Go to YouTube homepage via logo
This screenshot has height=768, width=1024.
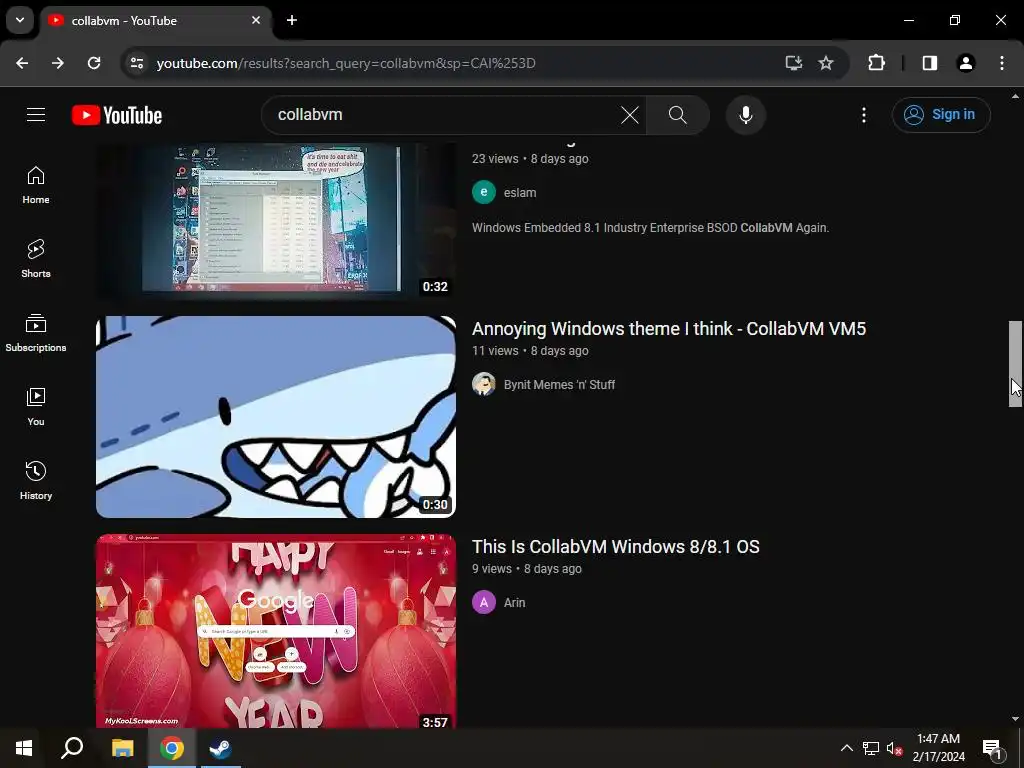coord(117,115)
